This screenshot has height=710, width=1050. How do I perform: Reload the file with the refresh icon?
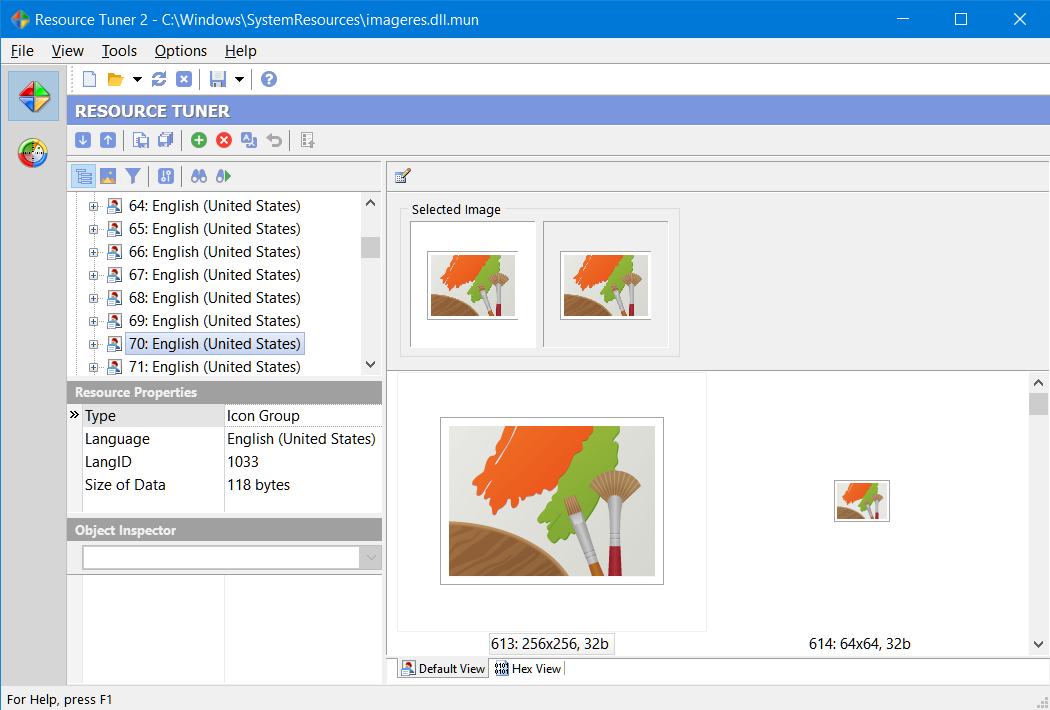159,79
